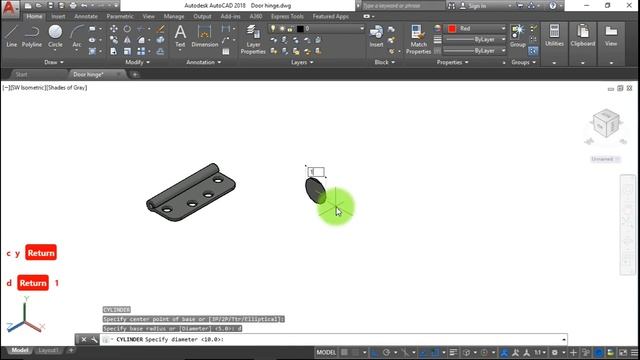Viewport: 640px width, 360px height.
Task: Click the Undo arrow in quick access toolbar
Action: 84,6
